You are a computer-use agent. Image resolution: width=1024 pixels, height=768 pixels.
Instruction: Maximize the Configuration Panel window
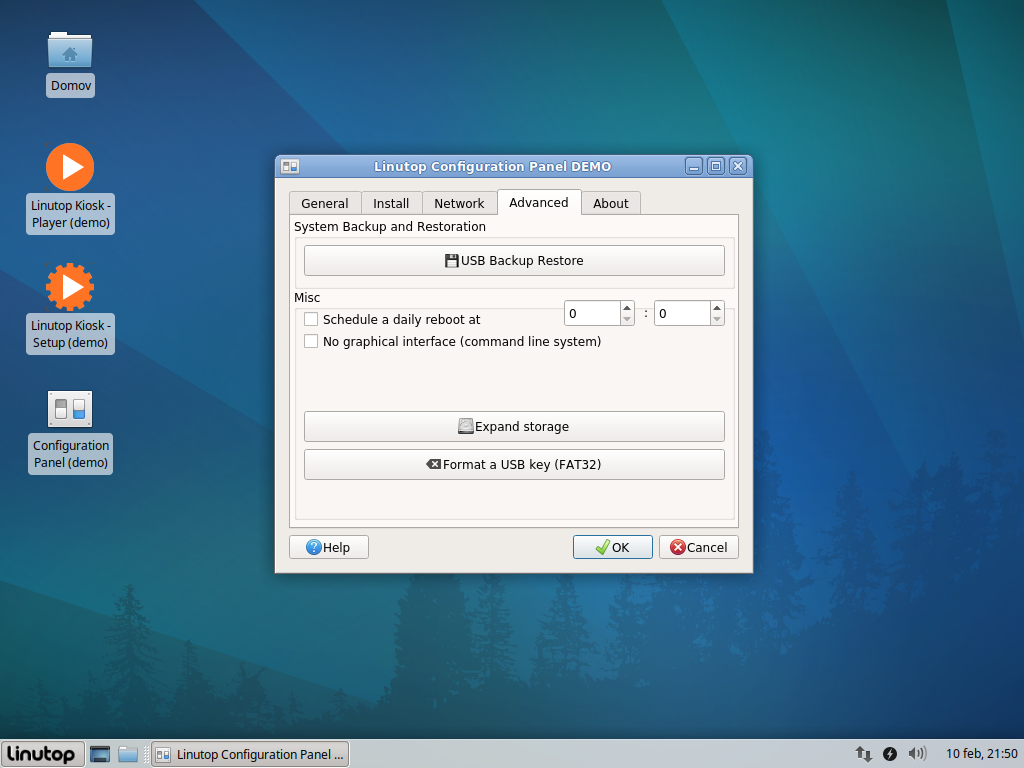point(716,167)
